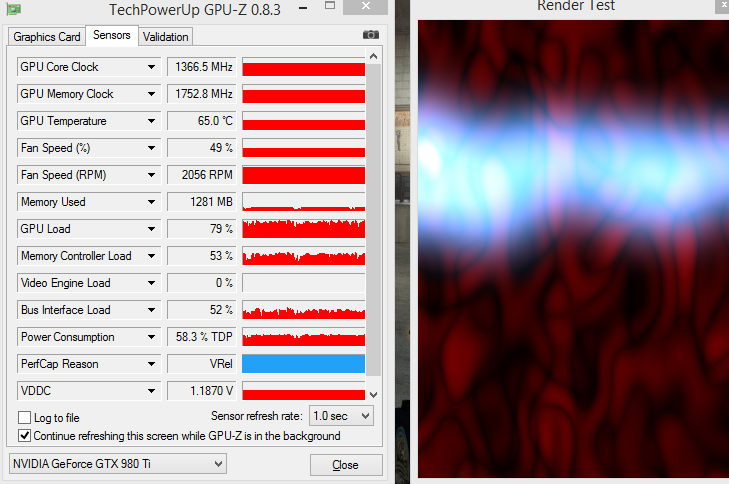Click the VRel PerfCap value
Image resolution: width=729 pixels, height=484 pixels.
(x=202, y=364)
